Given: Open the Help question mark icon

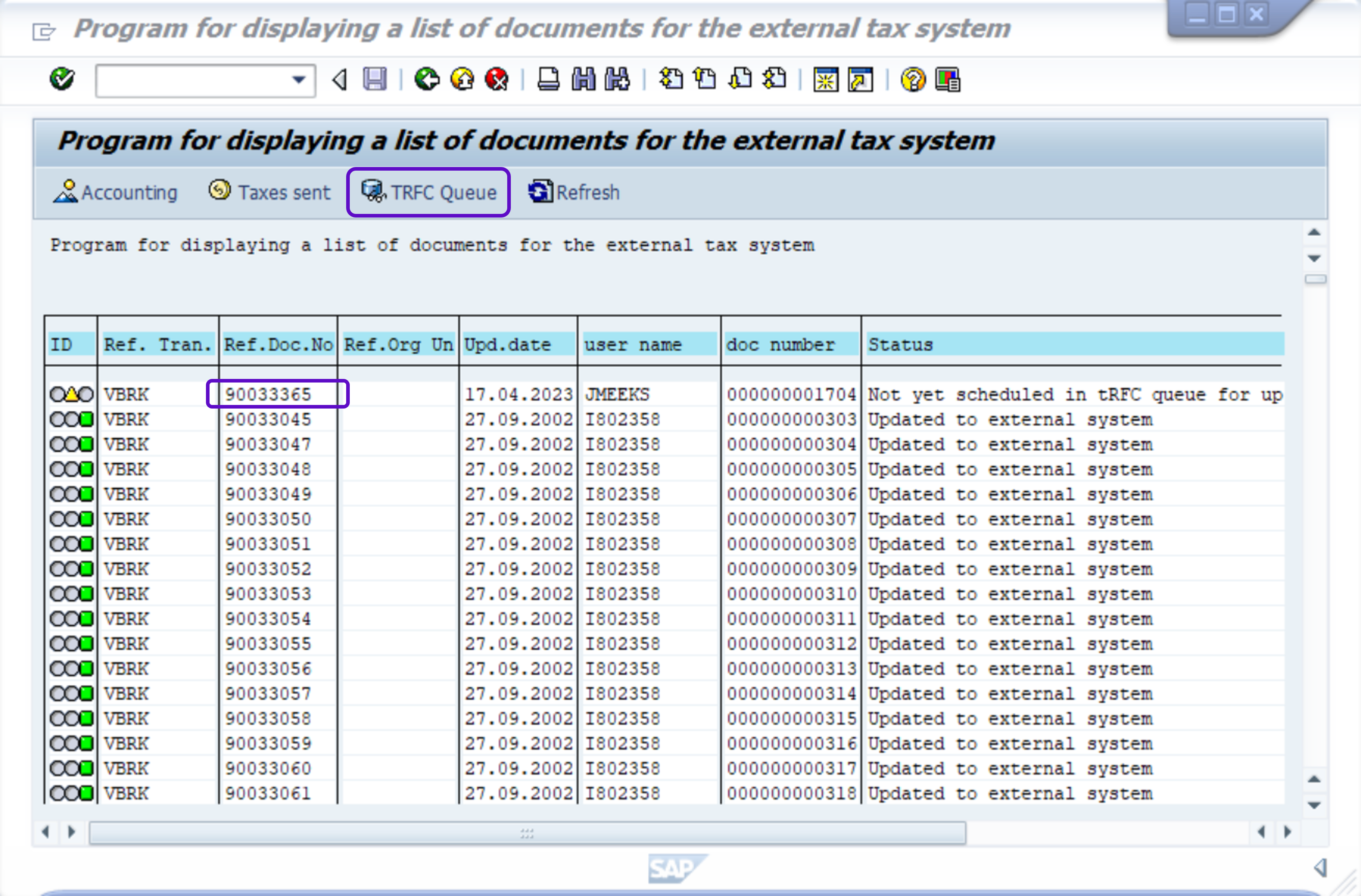Looking at the screenshot, I should coord(913,79).
